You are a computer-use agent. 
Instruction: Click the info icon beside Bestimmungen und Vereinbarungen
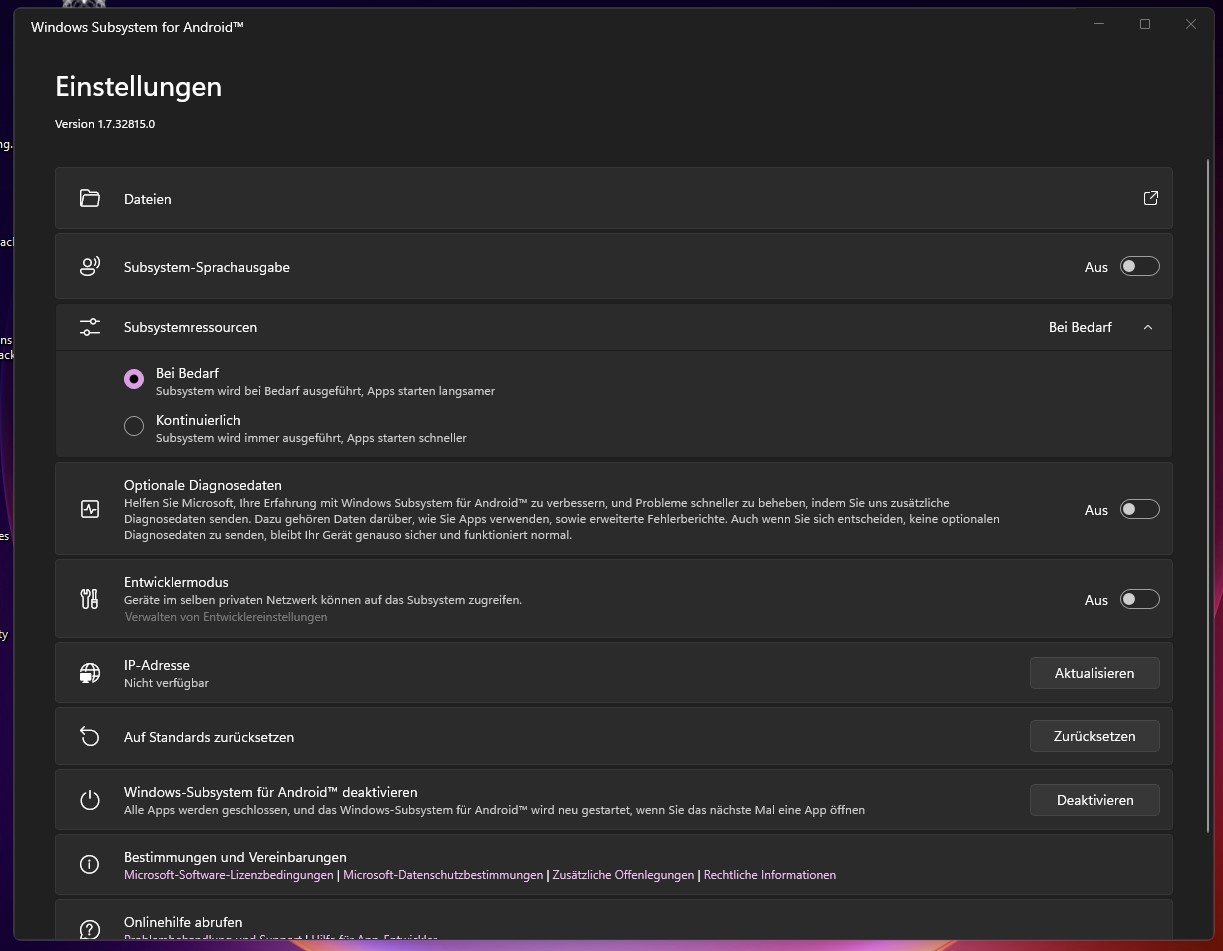coord(90,865)
